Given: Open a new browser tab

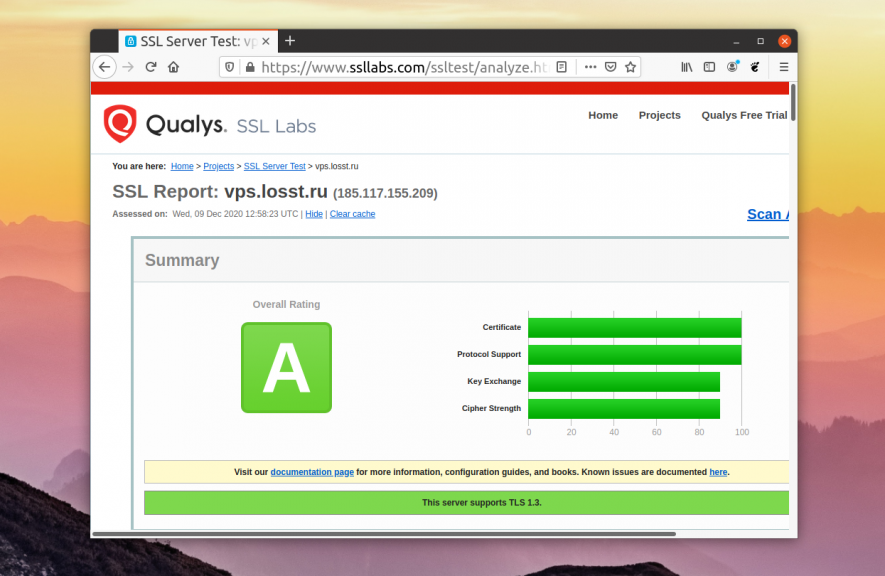Looking at the screenshot, I should 290,41.
